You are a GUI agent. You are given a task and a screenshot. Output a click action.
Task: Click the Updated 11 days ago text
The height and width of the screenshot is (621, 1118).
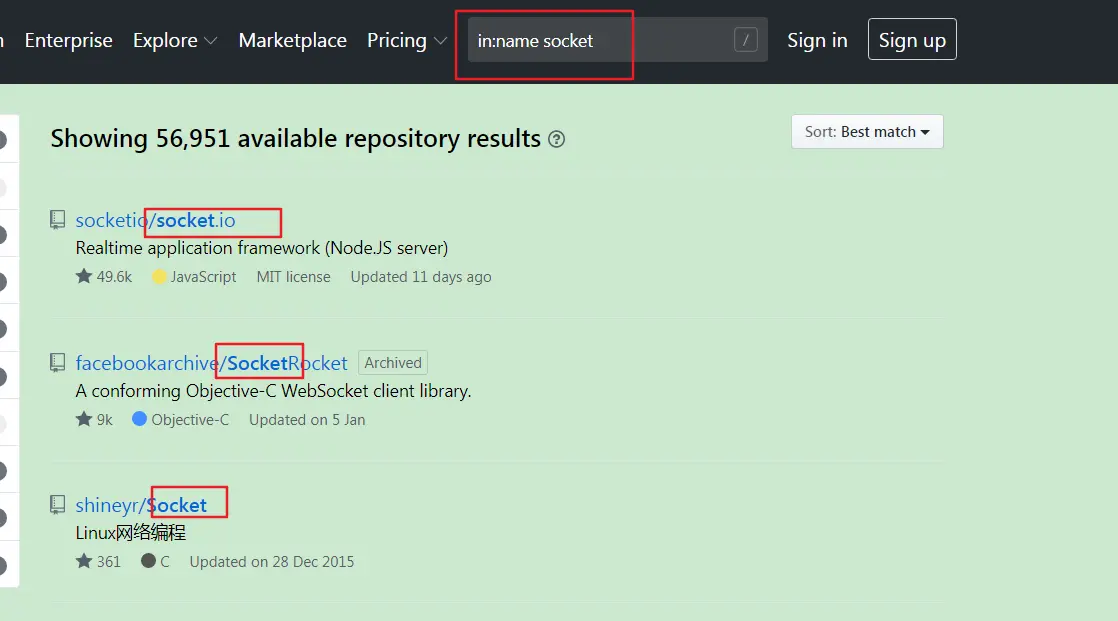421,277
